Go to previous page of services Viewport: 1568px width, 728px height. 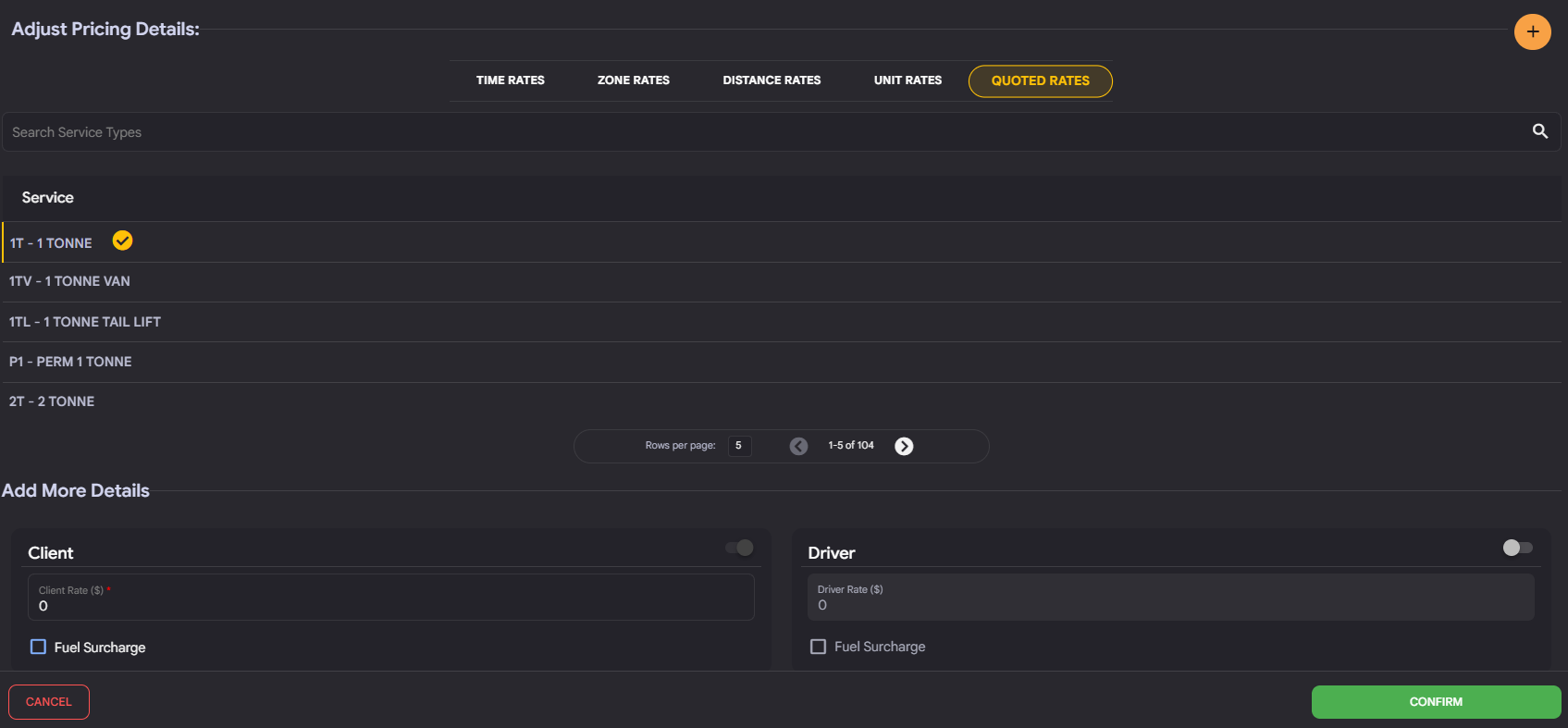coord(798,446)
